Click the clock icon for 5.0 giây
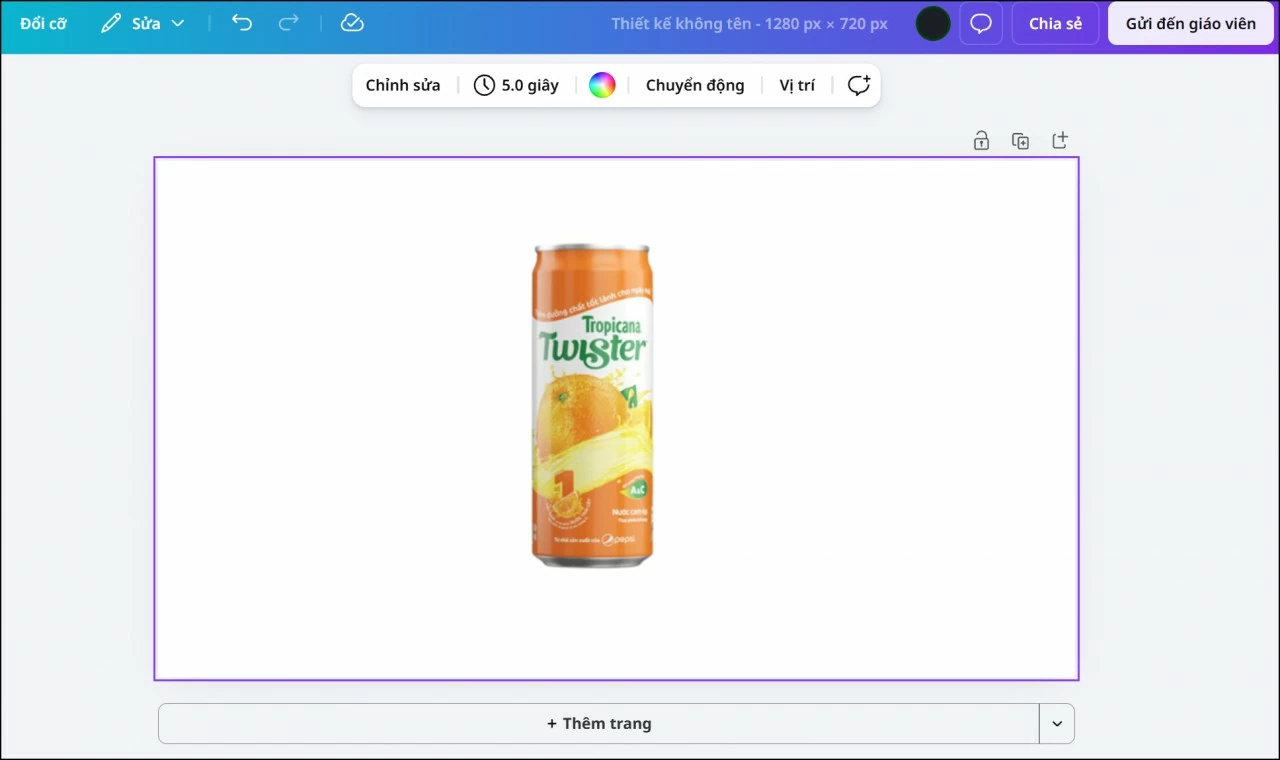 tap(484, 85)
